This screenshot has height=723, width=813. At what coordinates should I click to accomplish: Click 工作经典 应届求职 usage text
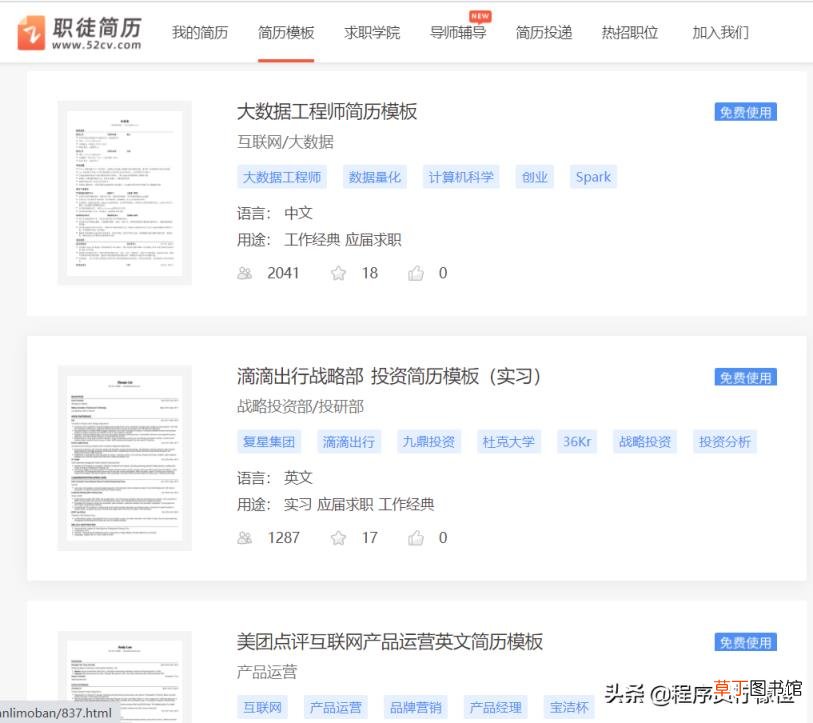(x=343, y=240)
